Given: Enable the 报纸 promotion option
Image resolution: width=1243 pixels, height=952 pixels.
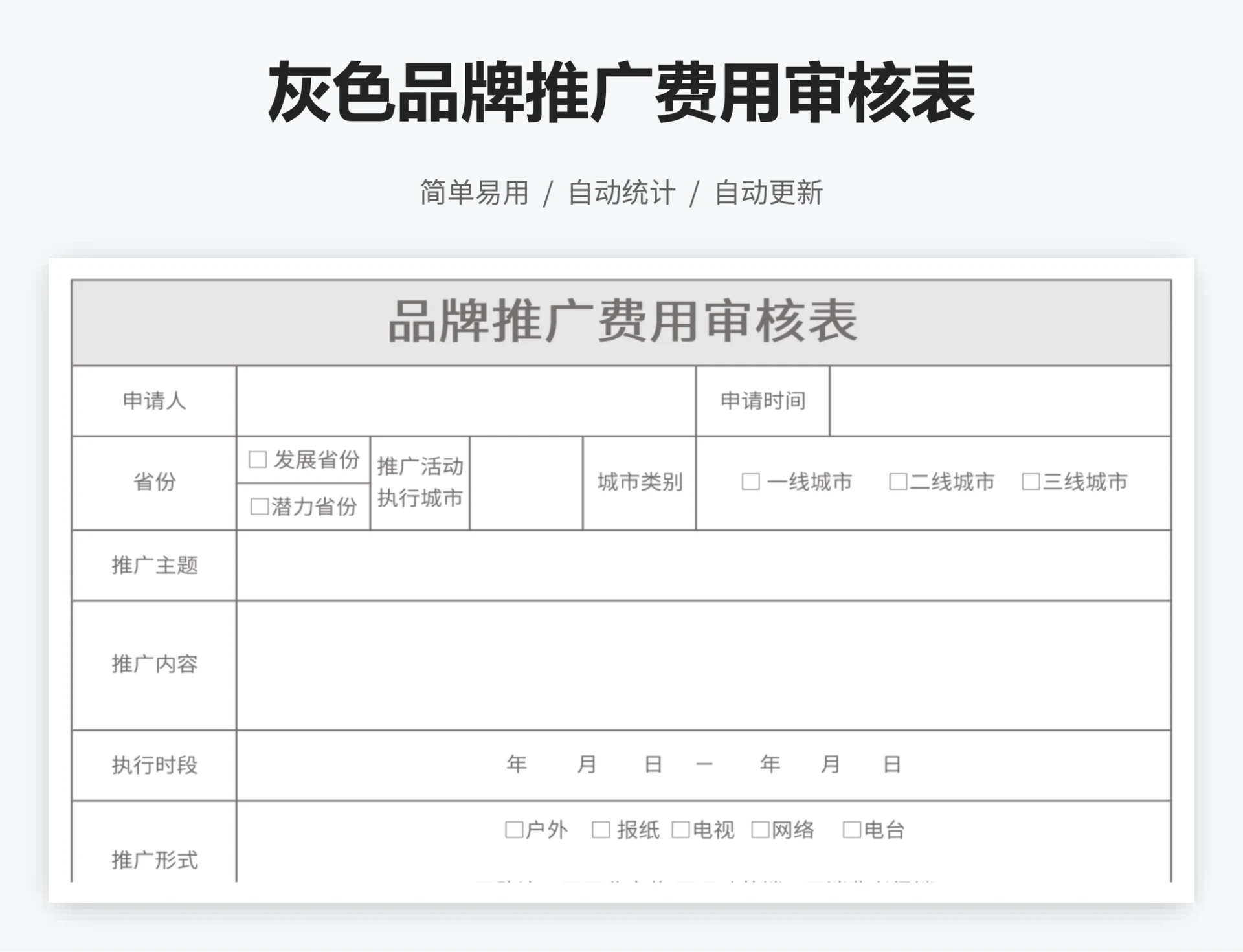Looking at the screenshot, I should coord(601,830).
